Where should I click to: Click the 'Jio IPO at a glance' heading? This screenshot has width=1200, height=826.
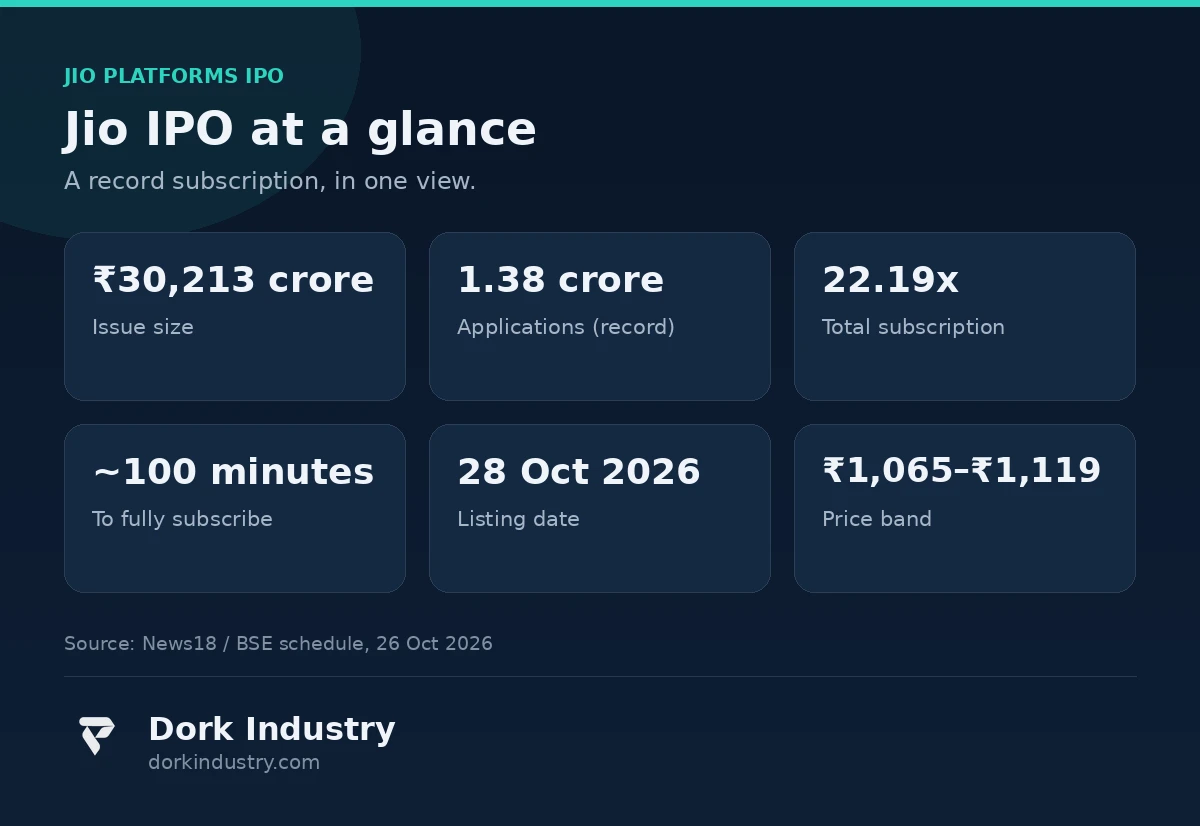pos(300,130)
